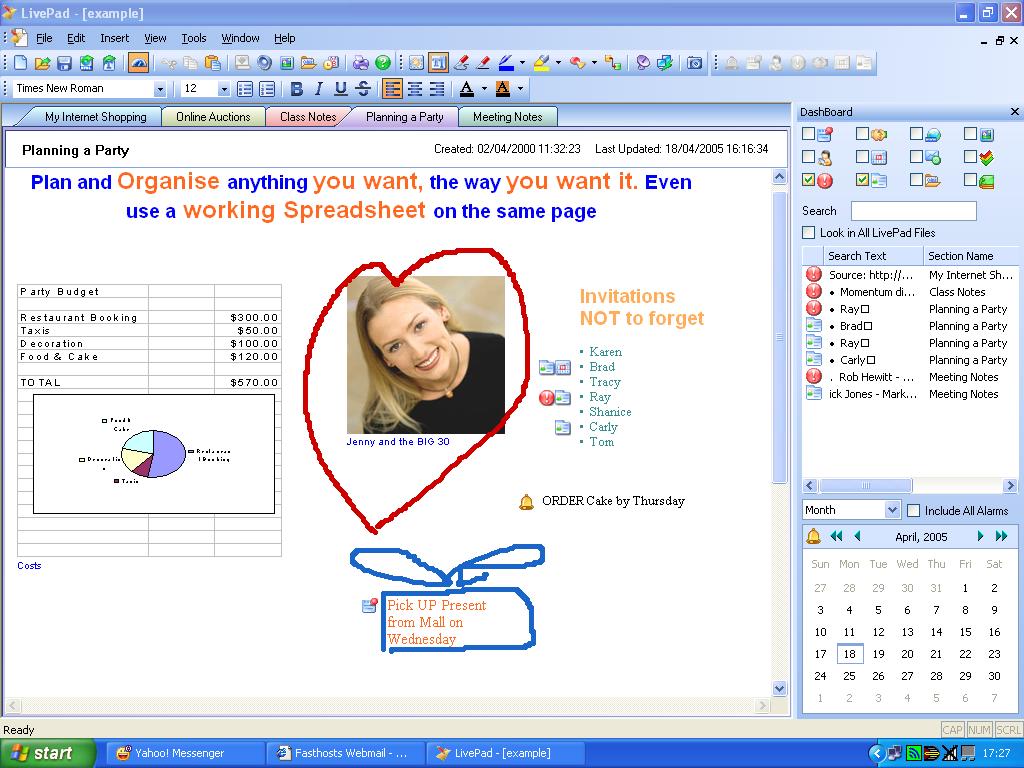Open the File menu
Screen dimensions: 1024x768
click(x=44, y=38)
